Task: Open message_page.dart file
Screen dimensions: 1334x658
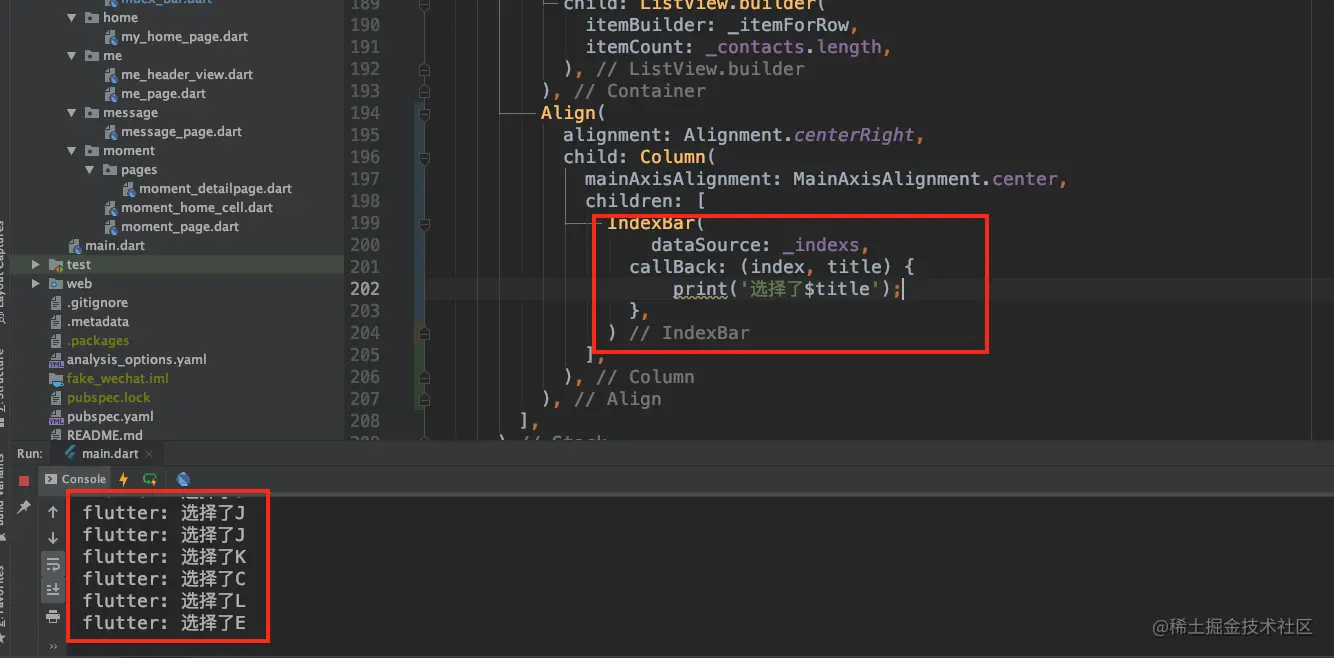Action: coord(181,132)
